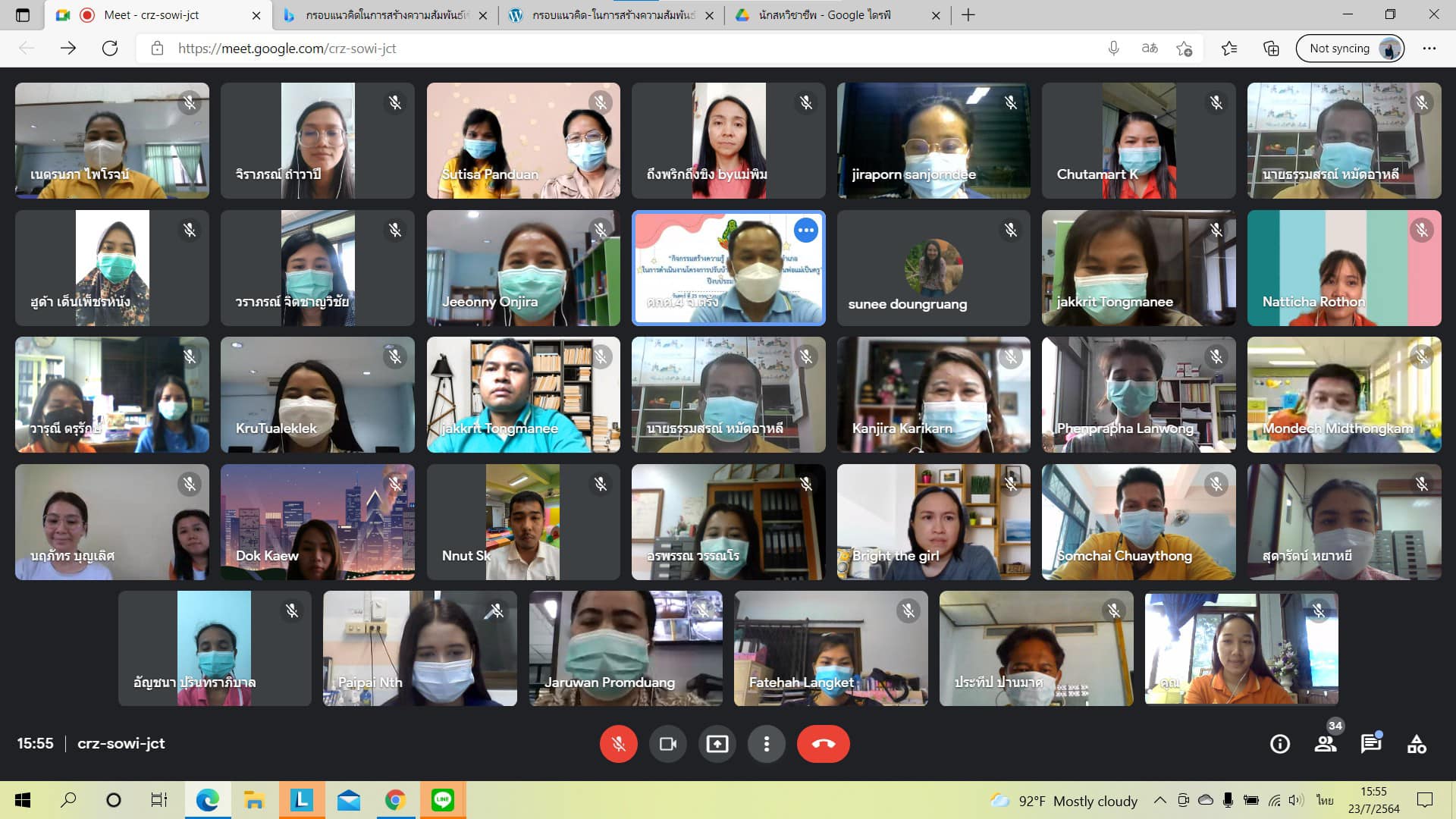The height and width of the screenshot is (819, 1456).
Task: Close the Meet crz-sowi-jct tab
Action: 256,15
